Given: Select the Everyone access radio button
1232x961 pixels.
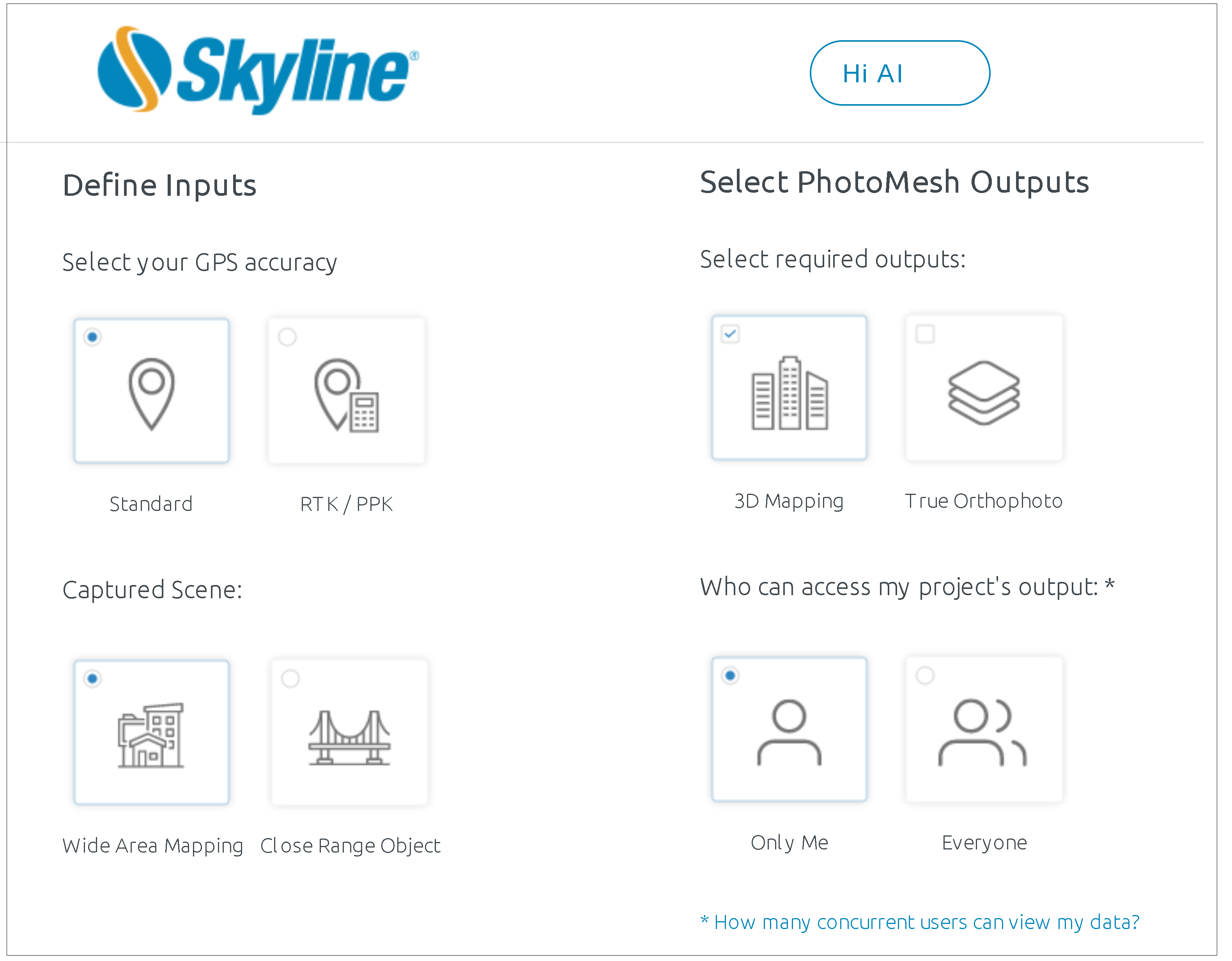Looking at the screenshot, I should coord(925,675).
